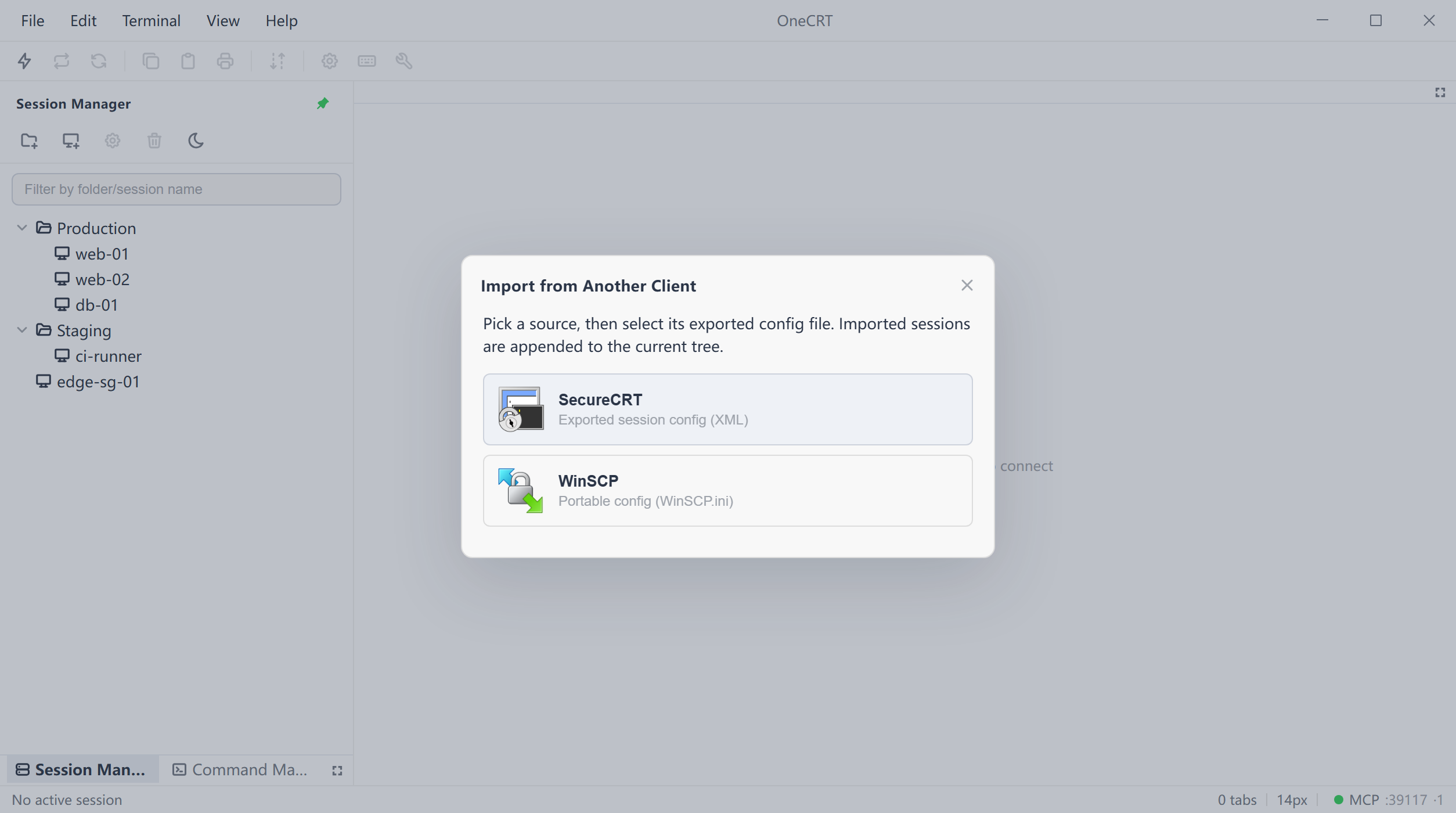Click the new folder icon in Session Manager
Screen dimensions: 1456x813
29,141
